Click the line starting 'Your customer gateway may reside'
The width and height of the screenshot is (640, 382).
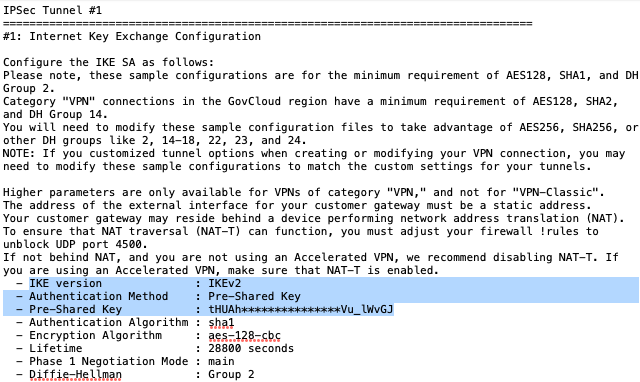point(313,218)
